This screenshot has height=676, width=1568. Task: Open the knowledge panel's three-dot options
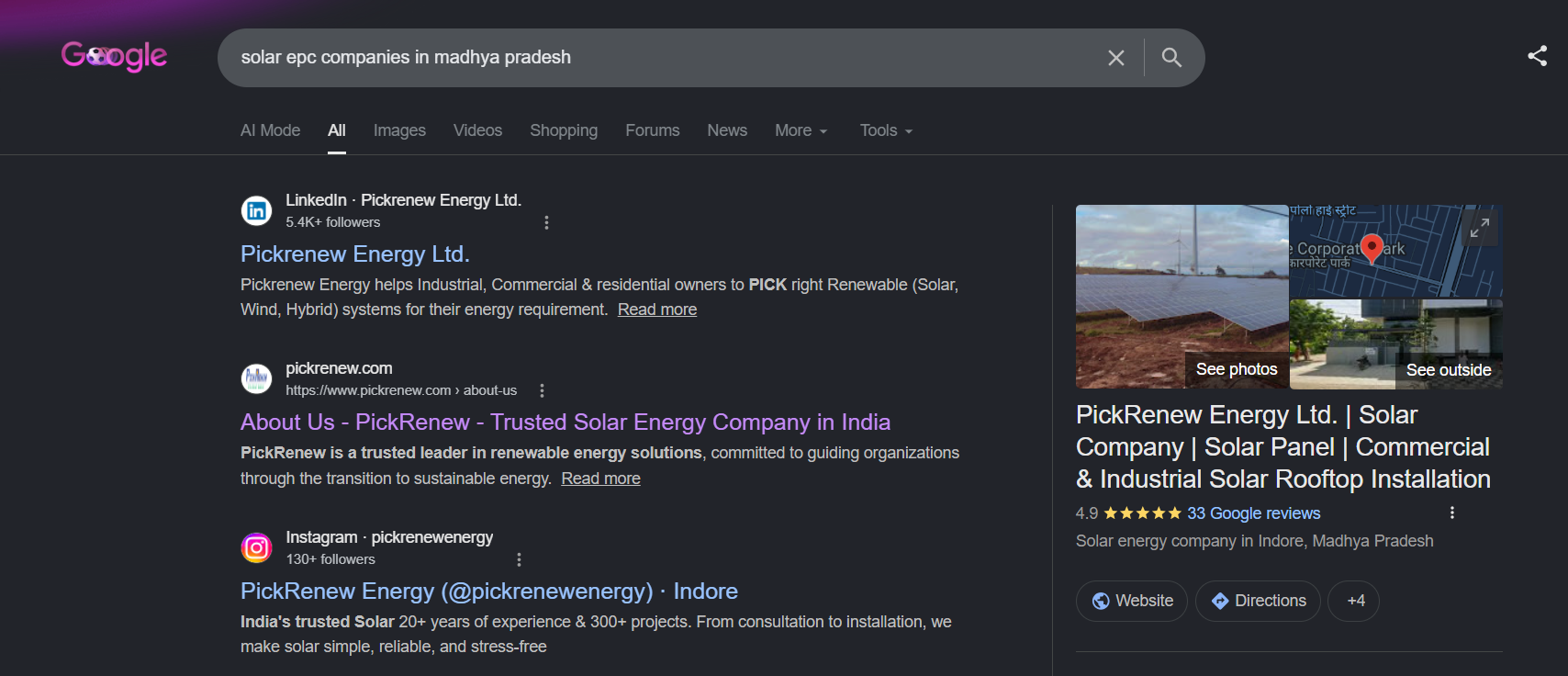click(x=1451, y=513)
